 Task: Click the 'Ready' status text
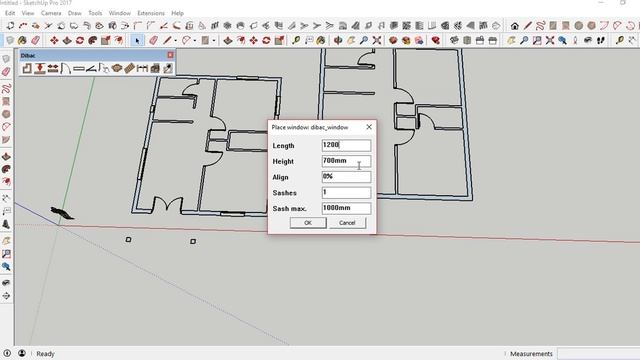[x=45, y=354]
